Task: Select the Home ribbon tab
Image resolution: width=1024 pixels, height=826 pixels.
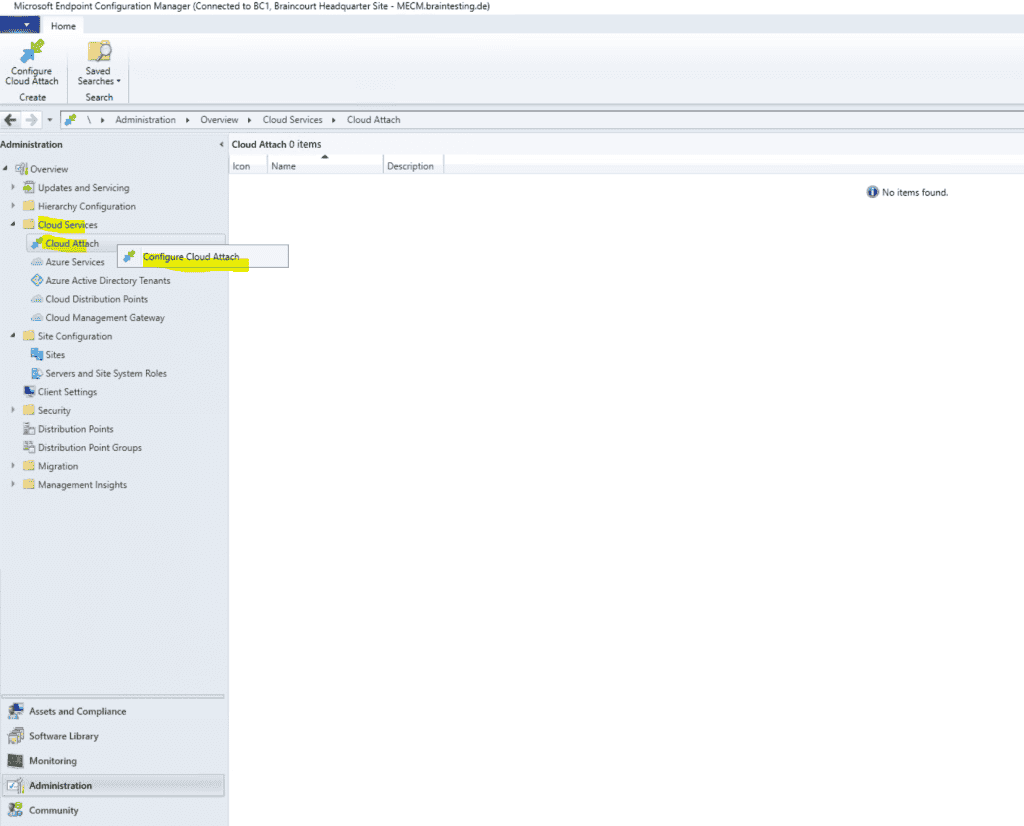Action: tap(63, 25)
